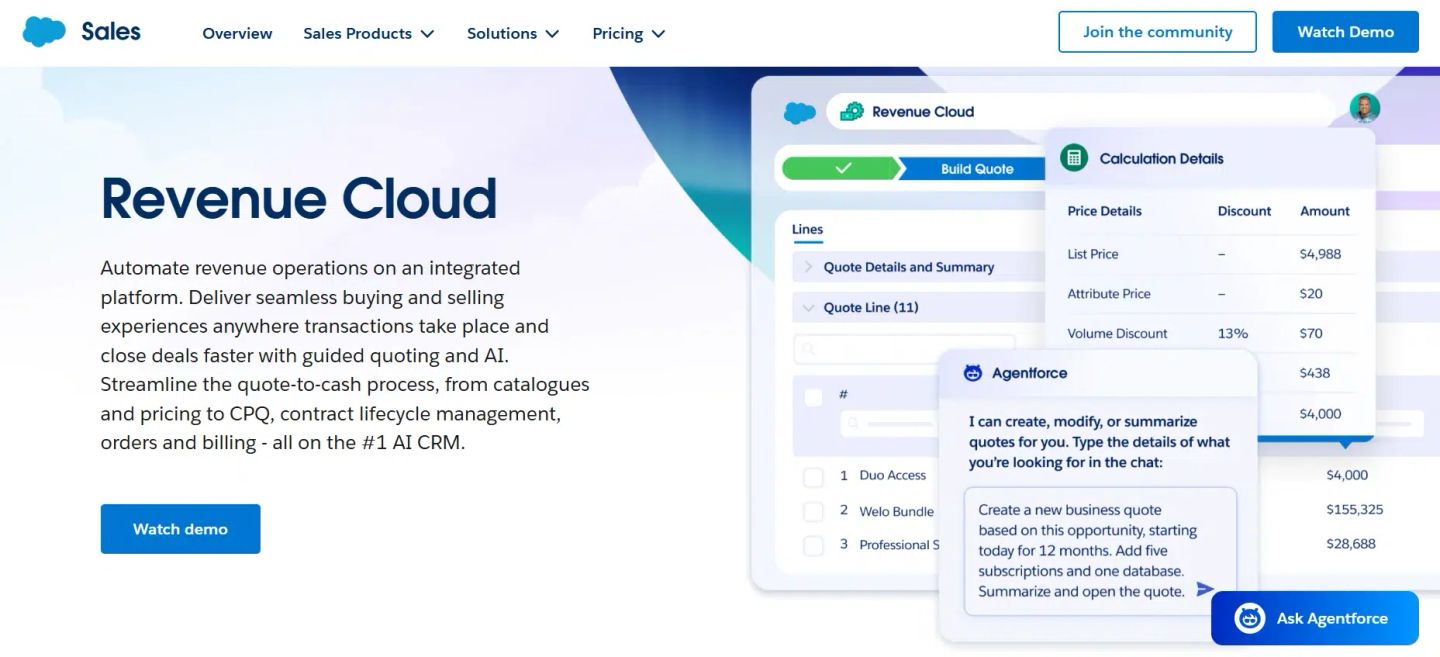Check the Welo Bundle row checkbox

pos(813,512)
